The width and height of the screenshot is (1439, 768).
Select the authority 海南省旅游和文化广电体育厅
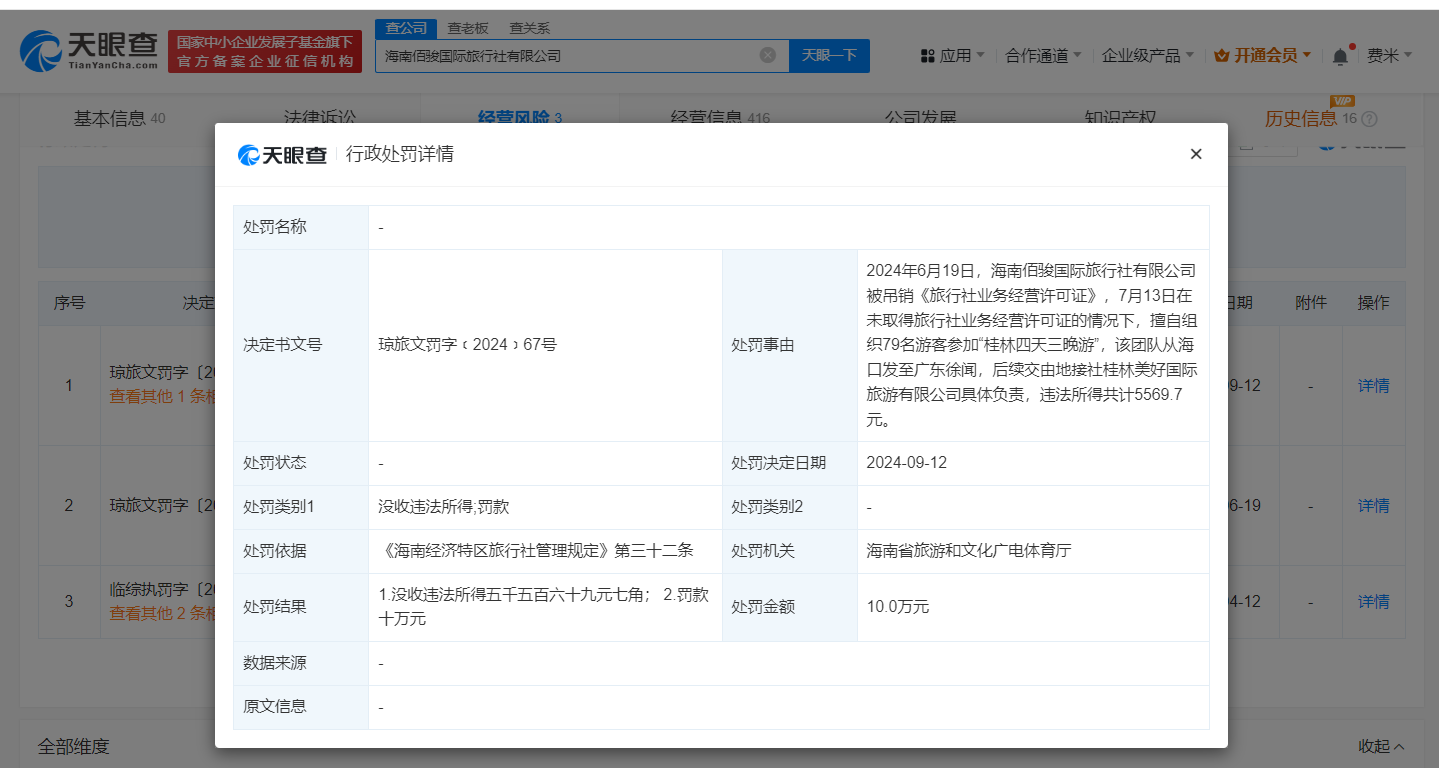point(969,551)
